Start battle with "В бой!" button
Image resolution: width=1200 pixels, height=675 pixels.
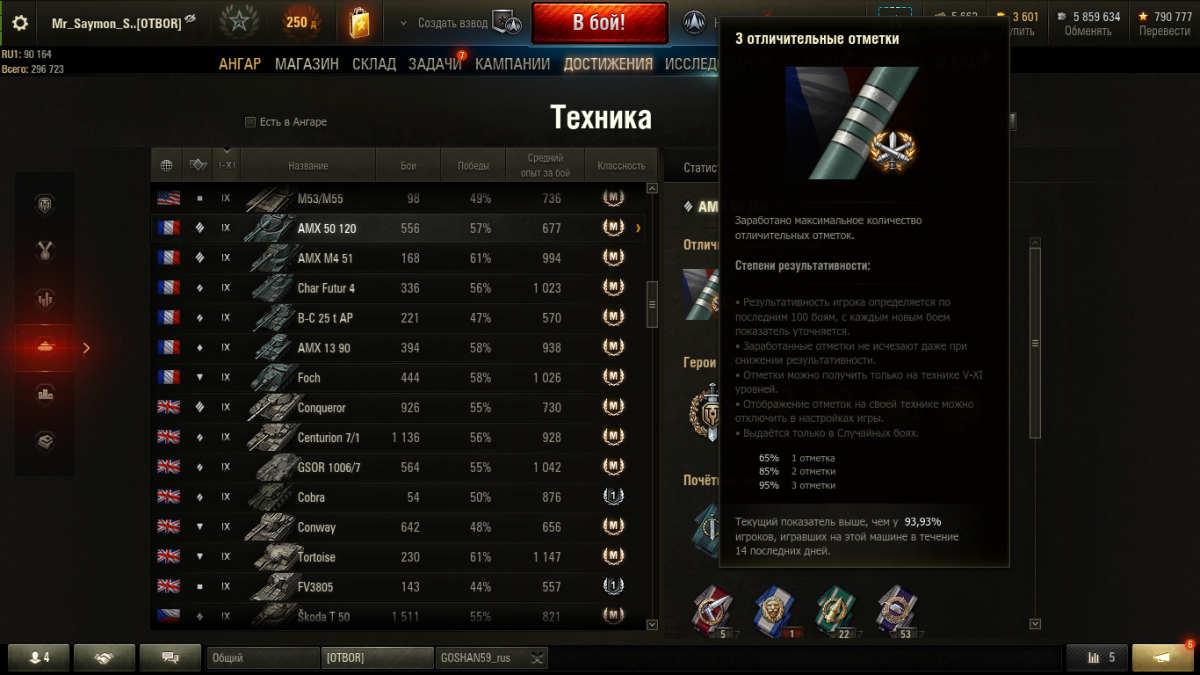(600, 22)
